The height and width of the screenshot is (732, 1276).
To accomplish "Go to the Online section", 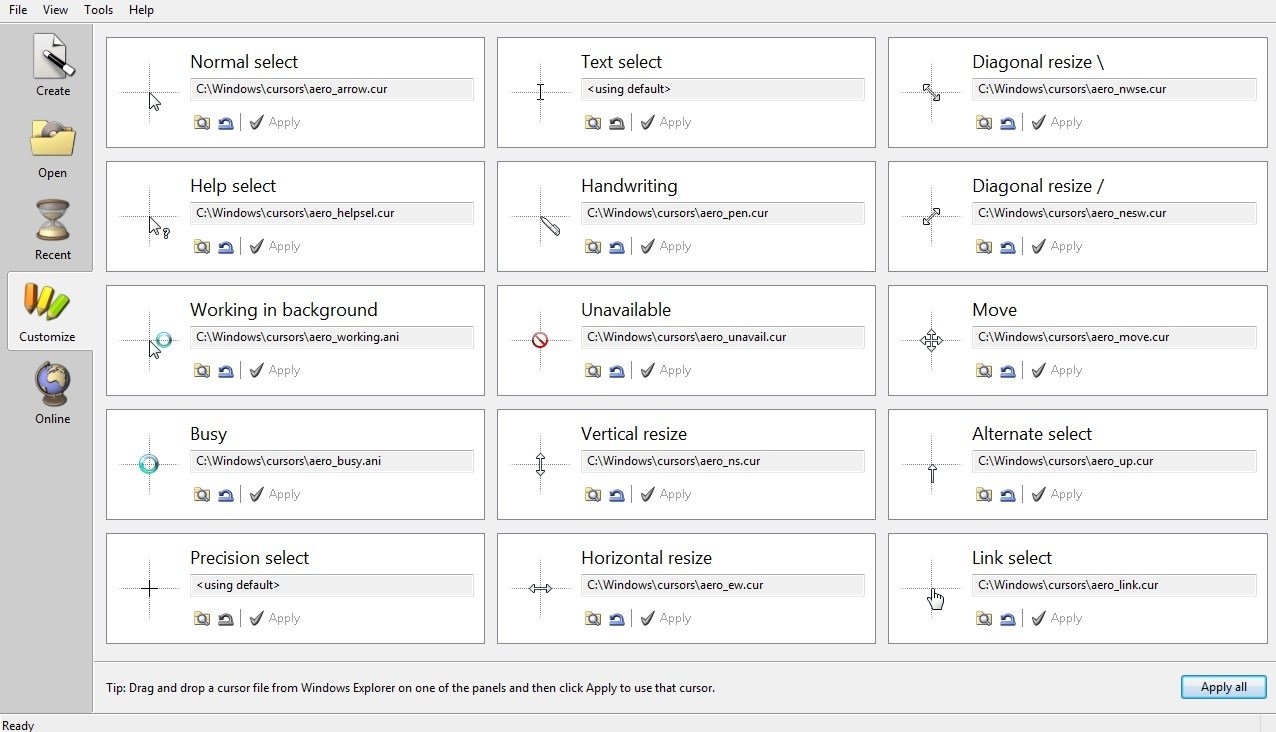I will [53, 393].
